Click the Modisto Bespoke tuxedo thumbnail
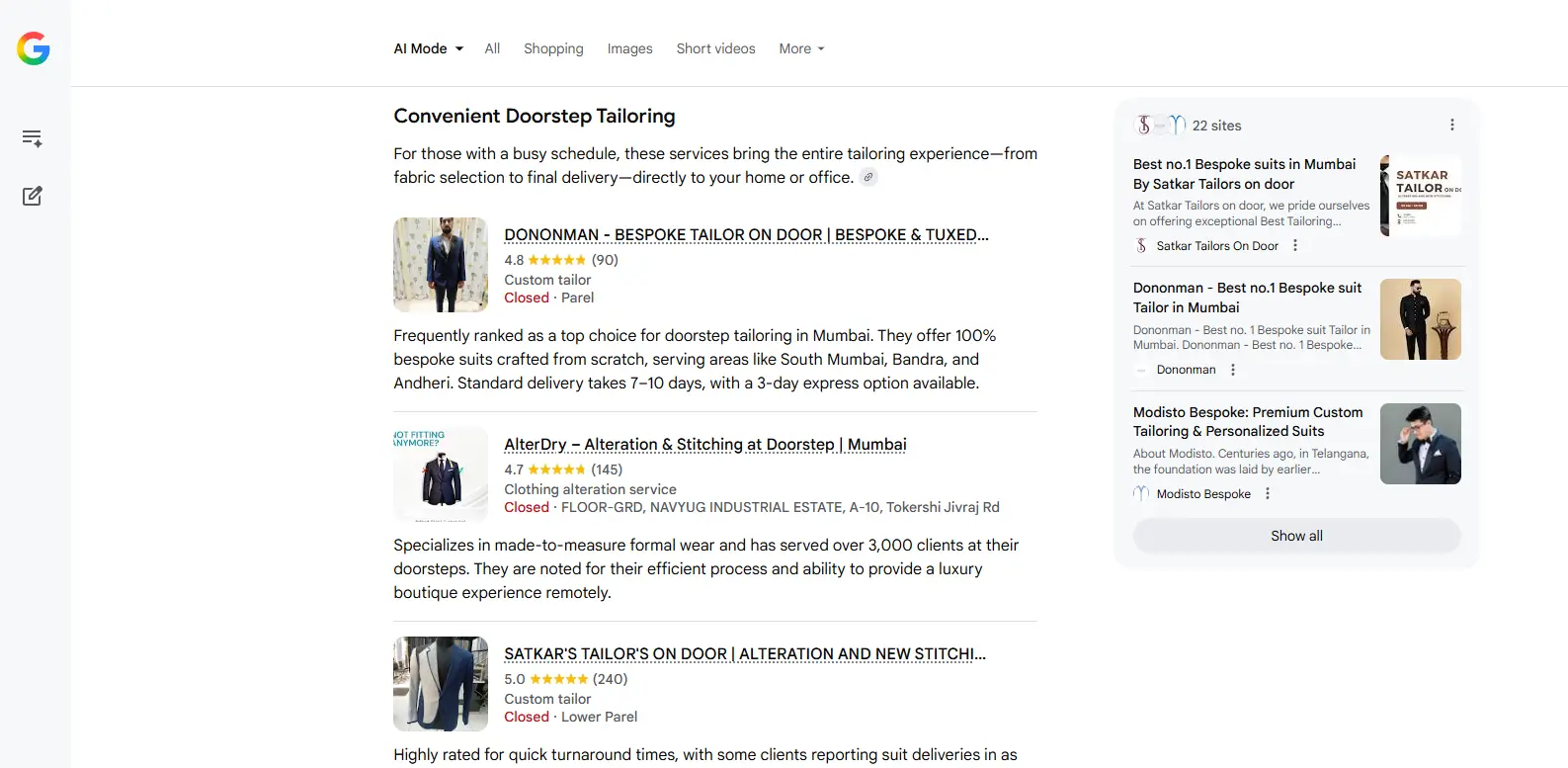This screenshot has height=768, width=1568. pyautogui.click(x=1420, y=444)
